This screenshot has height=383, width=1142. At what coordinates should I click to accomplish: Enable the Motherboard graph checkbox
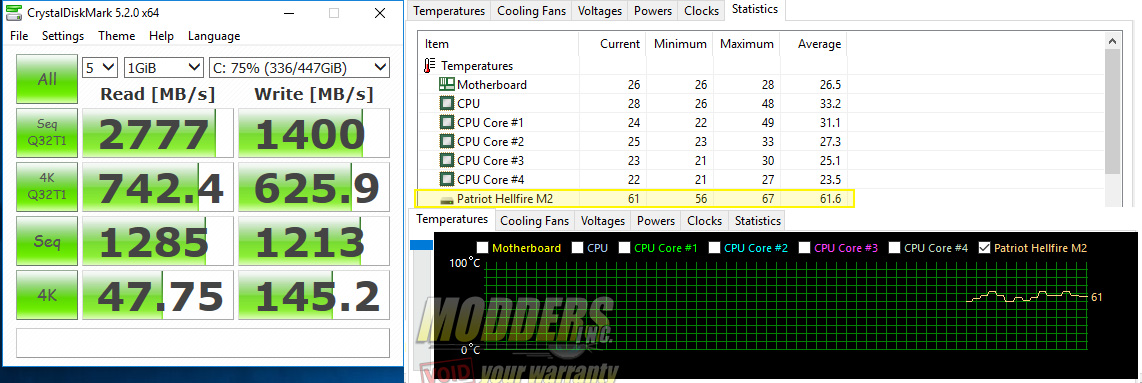[x=481, y=248]
